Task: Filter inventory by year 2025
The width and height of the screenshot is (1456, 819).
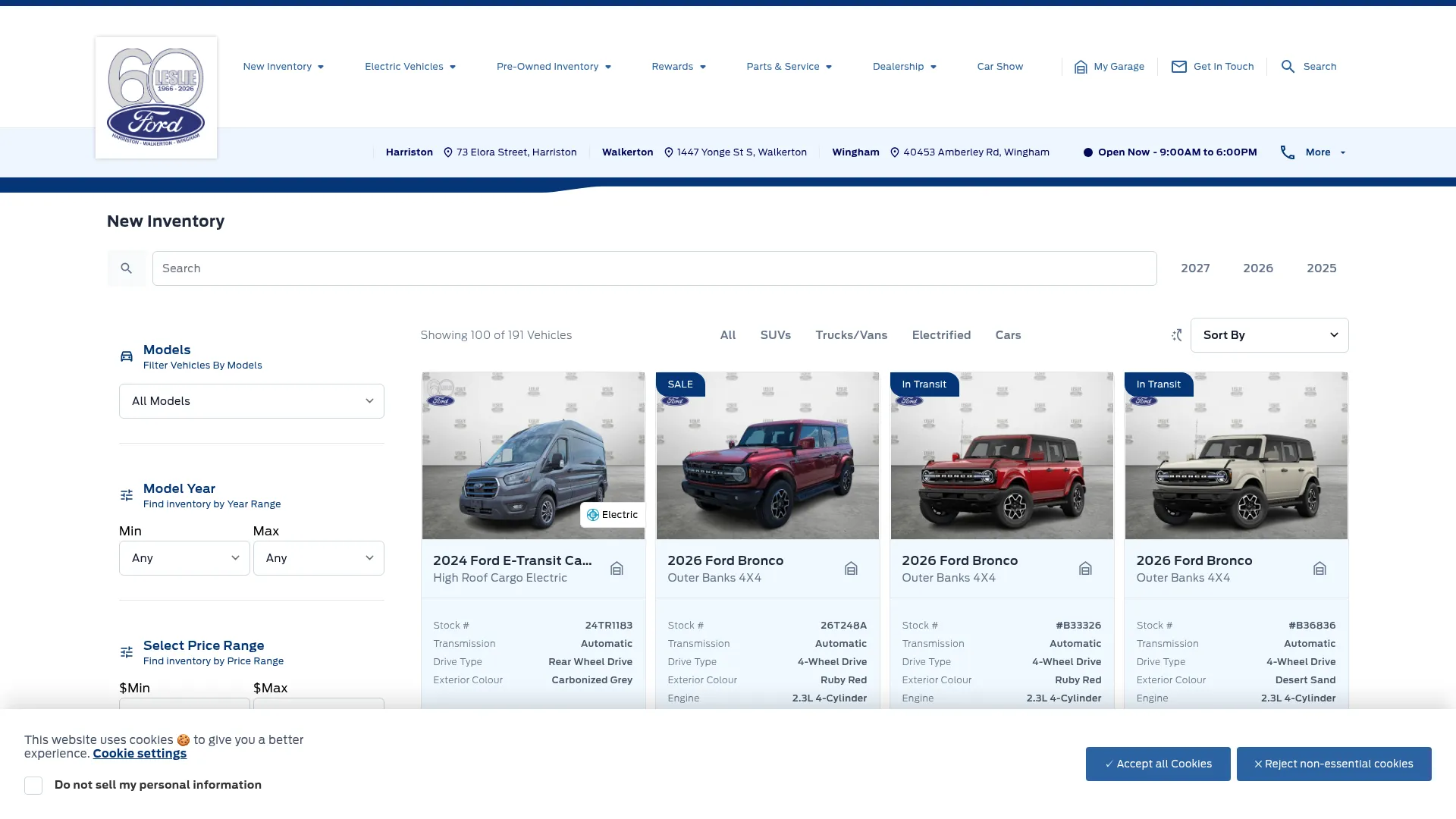Action: click(x=1321, y=268)
